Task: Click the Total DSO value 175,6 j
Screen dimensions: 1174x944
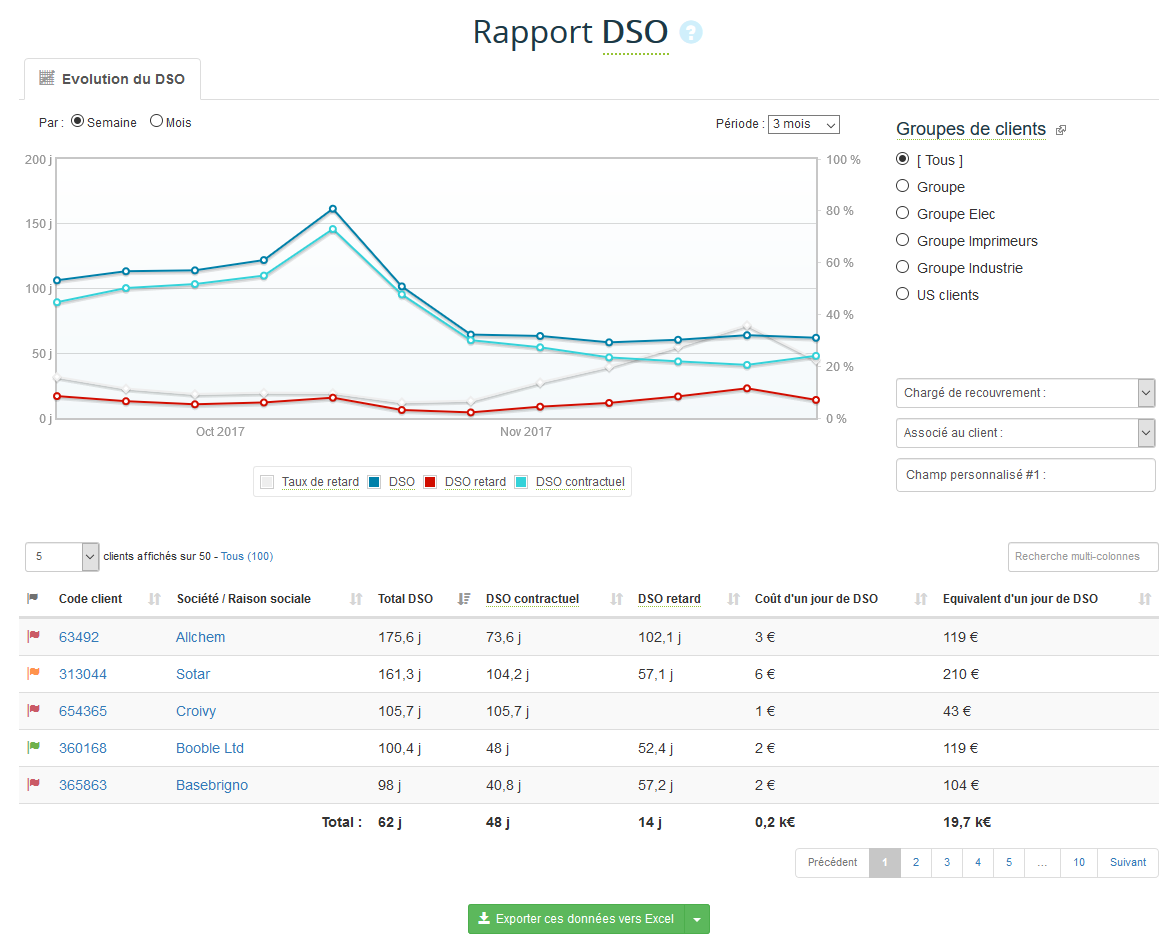Action: pyautogui.click(x=400, y=637)
